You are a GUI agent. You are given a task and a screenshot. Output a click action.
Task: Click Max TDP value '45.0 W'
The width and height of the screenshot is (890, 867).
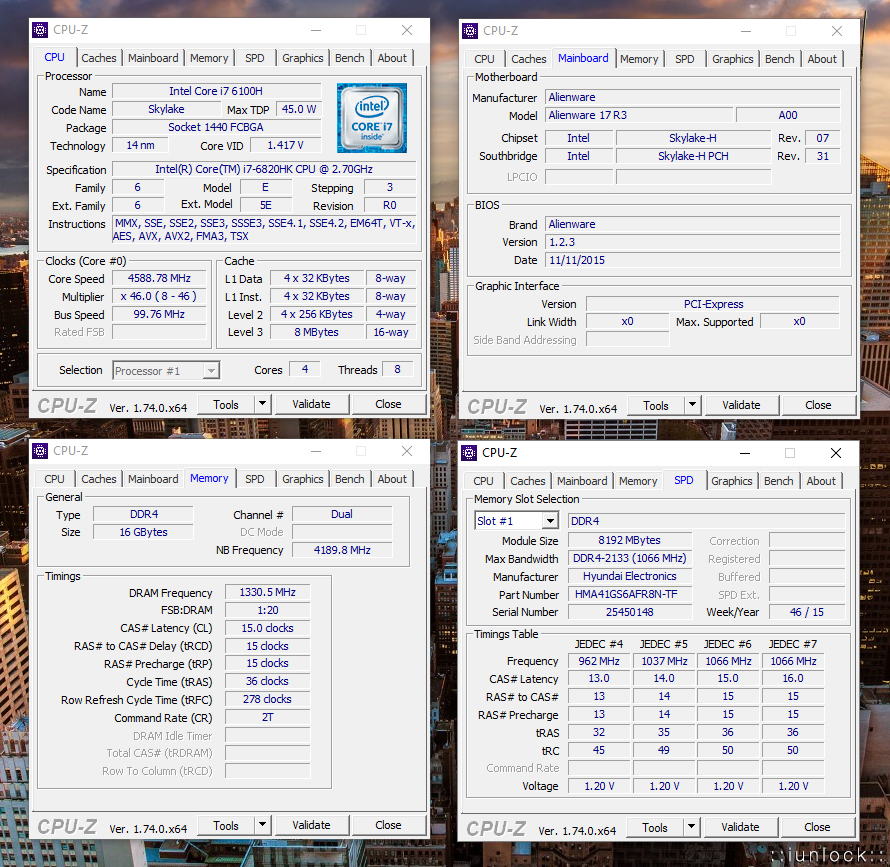point(299,109)
